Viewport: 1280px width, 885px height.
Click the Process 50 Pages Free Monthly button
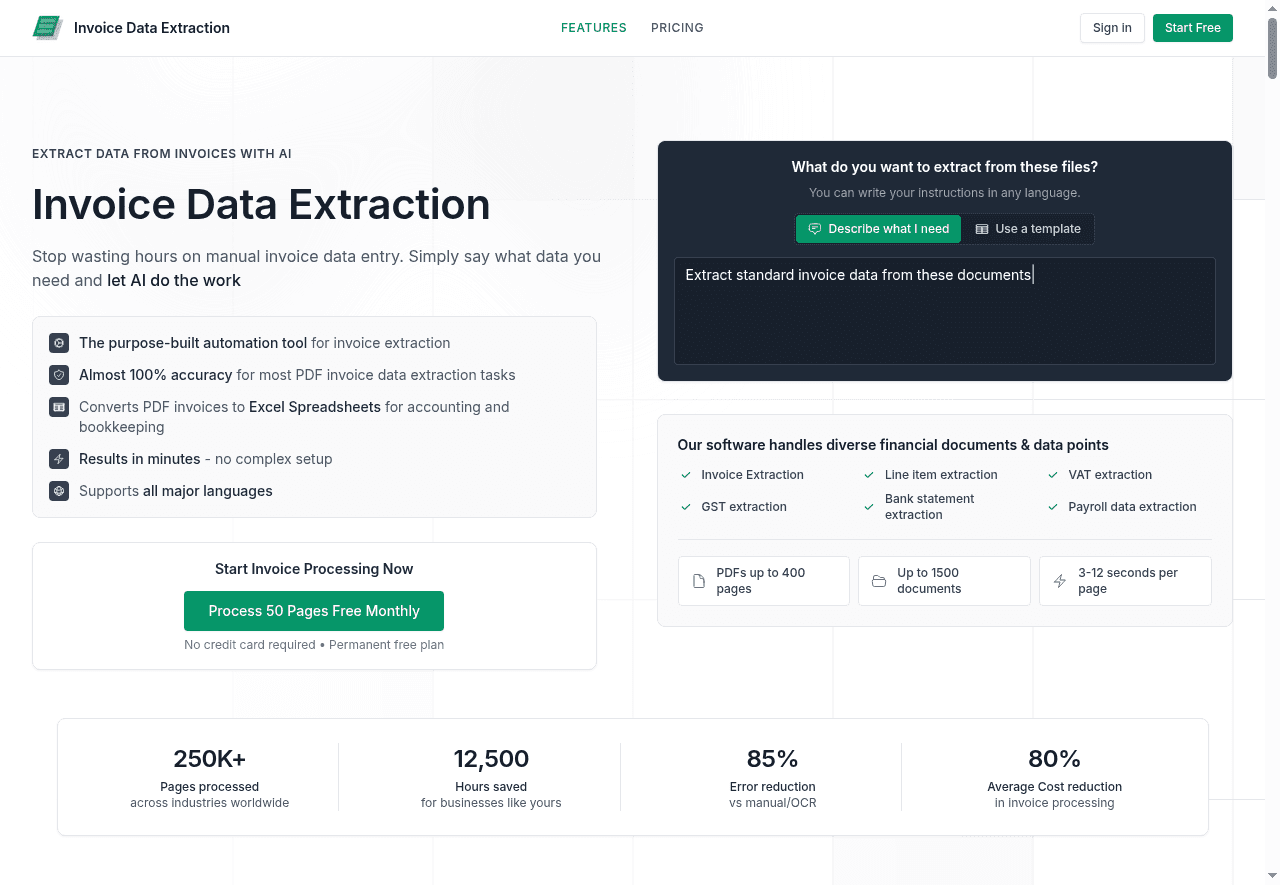tap(314, 611)
